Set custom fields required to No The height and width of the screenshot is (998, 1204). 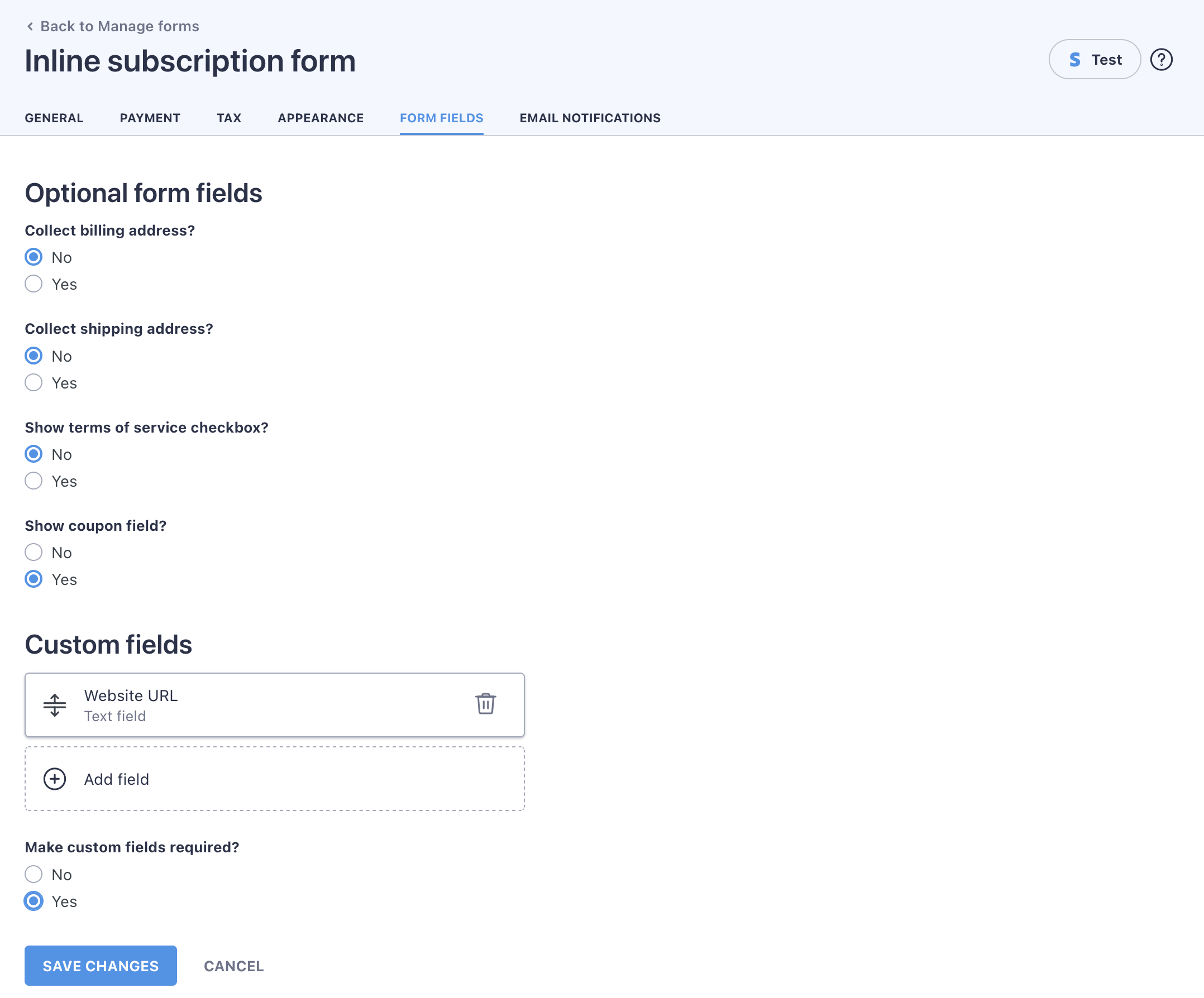pyautogui.click(x=34, y=874)
